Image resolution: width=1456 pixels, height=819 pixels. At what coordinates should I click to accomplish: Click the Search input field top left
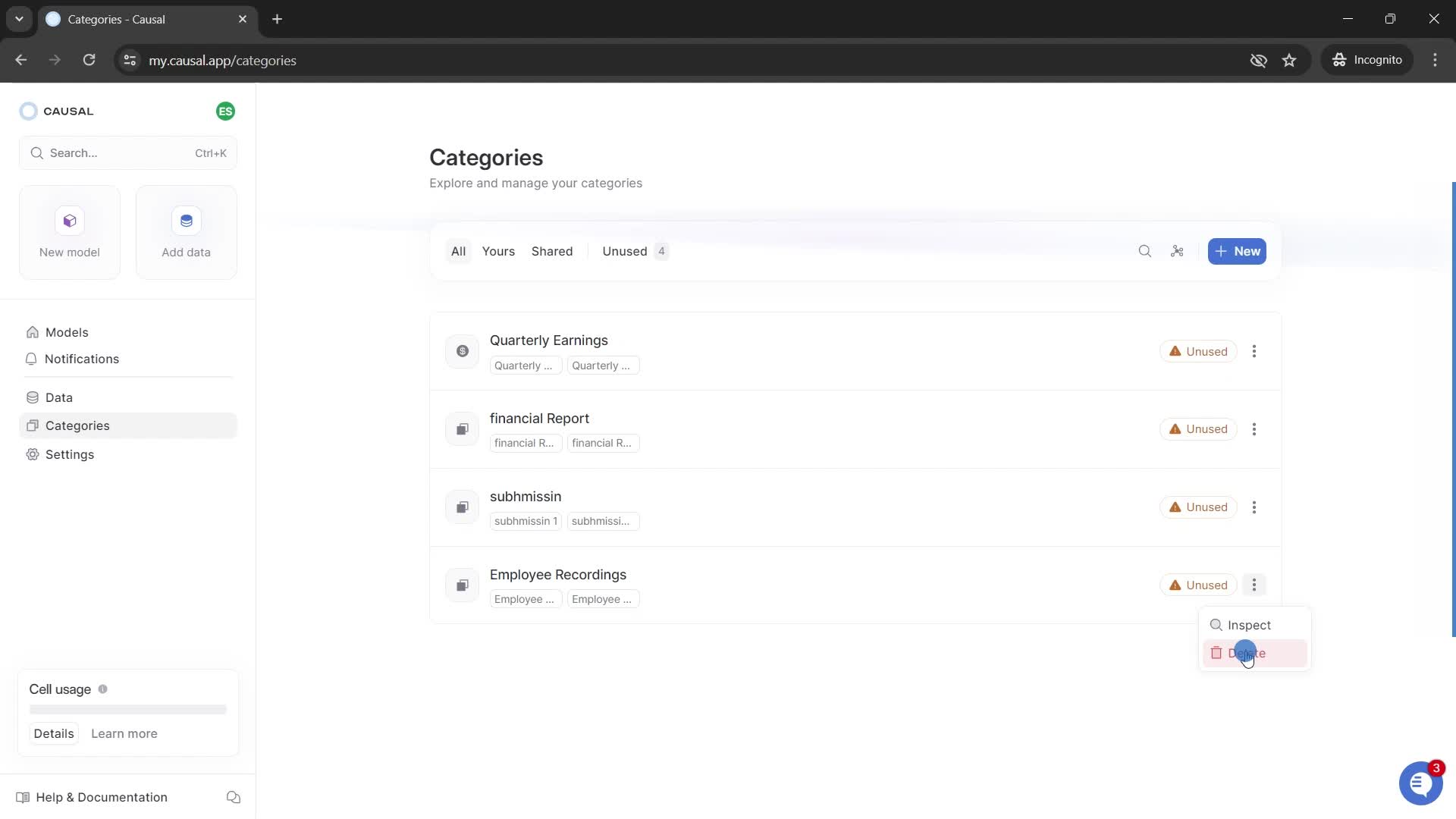click(128, 152)
